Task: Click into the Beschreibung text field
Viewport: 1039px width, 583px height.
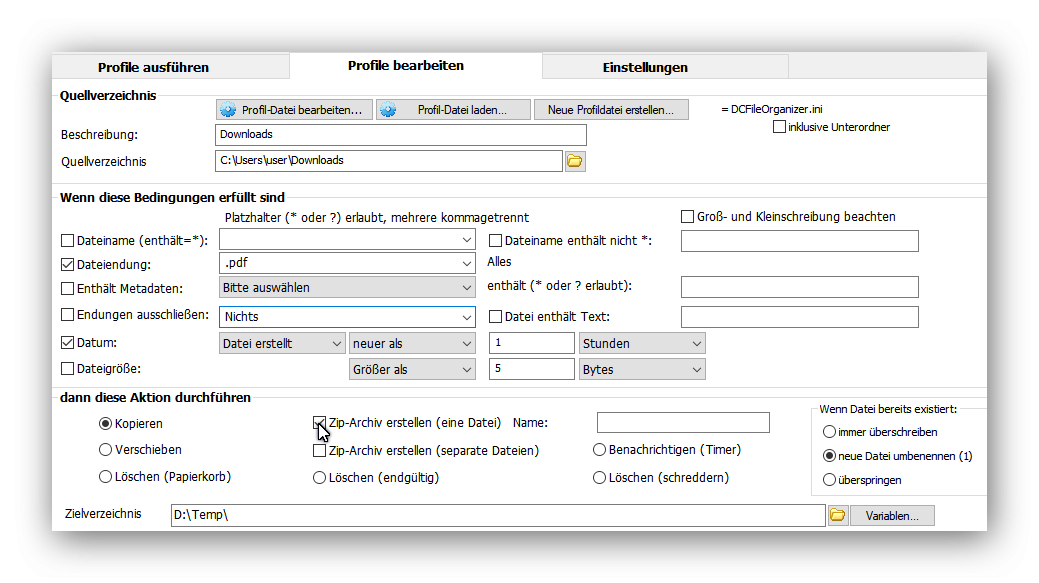Action: tap(400, 135)
